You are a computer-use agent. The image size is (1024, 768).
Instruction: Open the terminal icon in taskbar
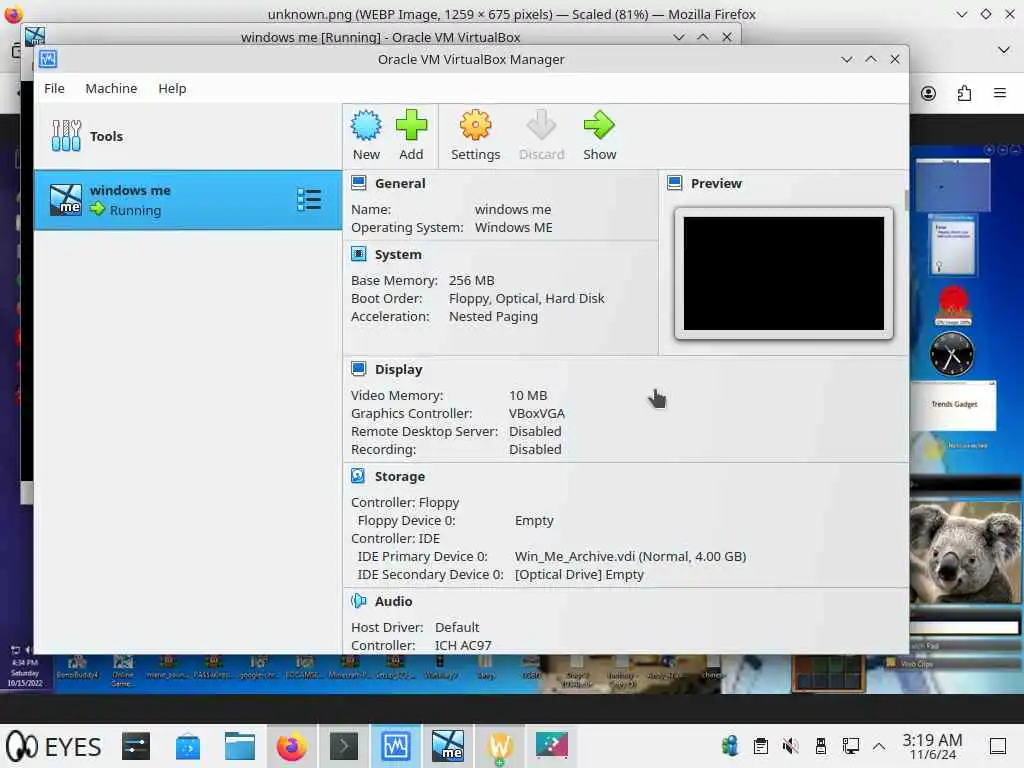(x=344, y=746)
